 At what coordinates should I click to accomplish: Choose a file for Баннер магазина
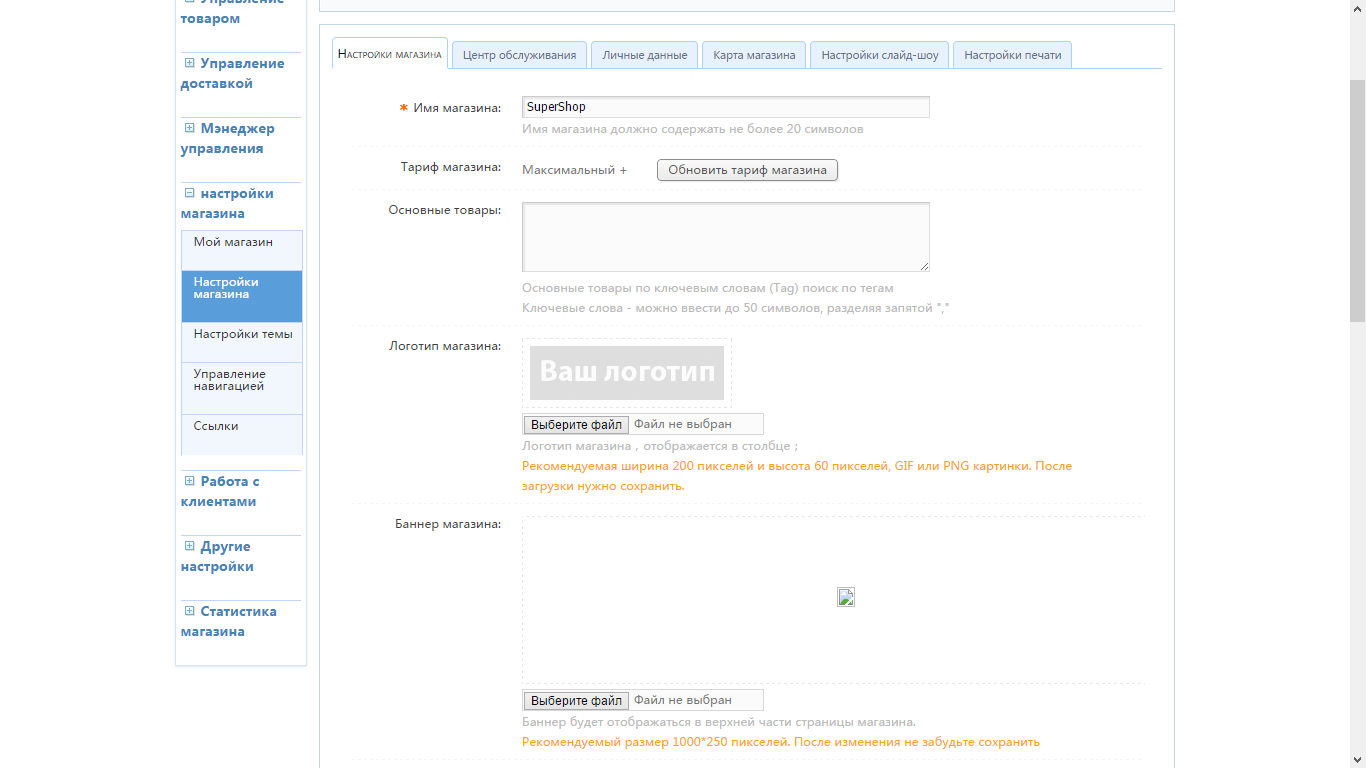point(576,701)
